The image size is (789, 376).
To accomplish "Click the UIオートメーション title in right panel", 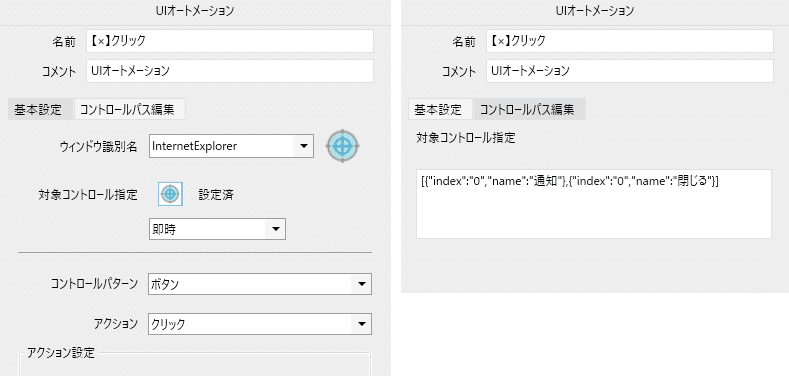I will 595,11.
